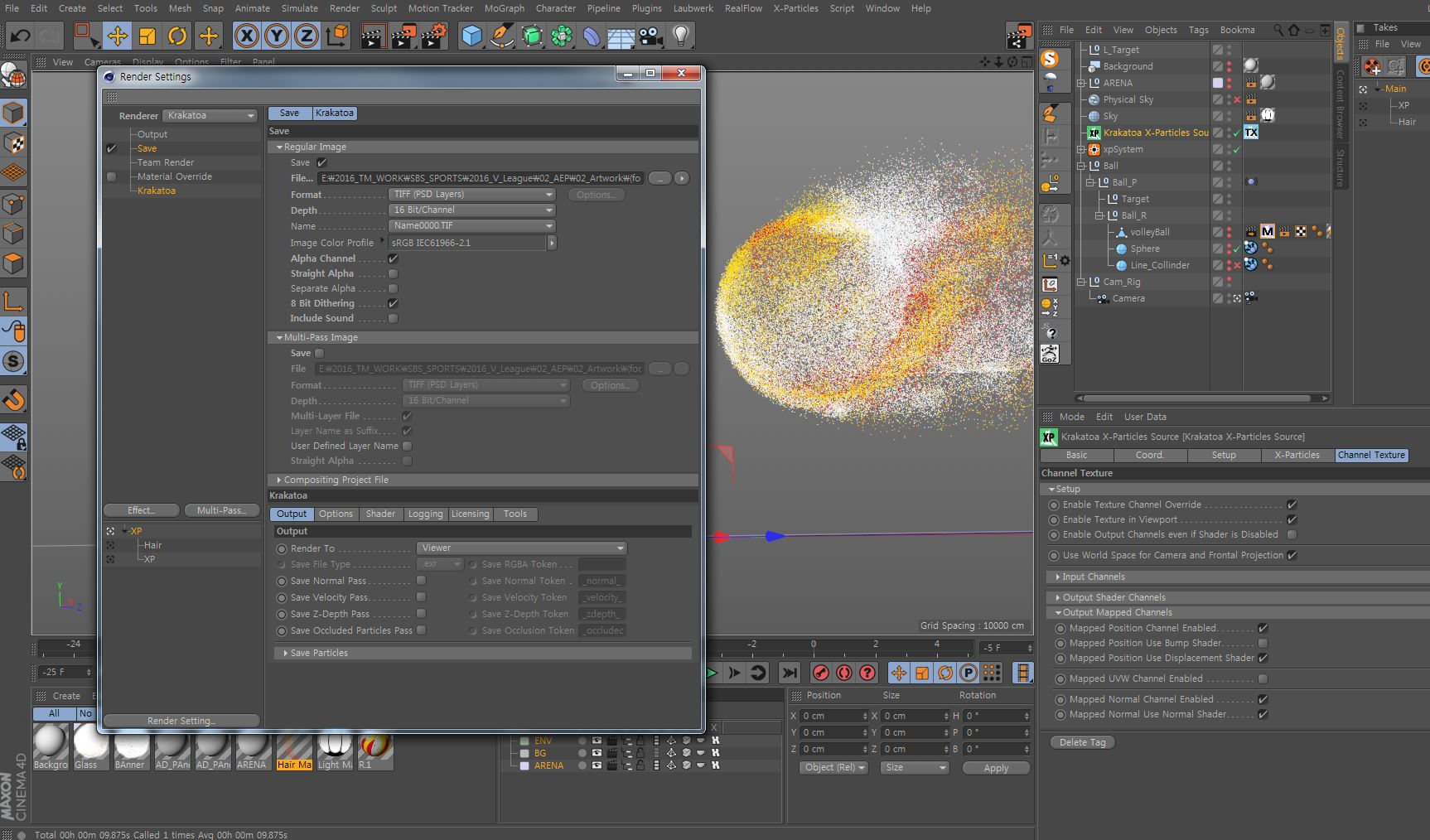
Task: Click the Camera object toolbar icon
Action: [651, 36]
